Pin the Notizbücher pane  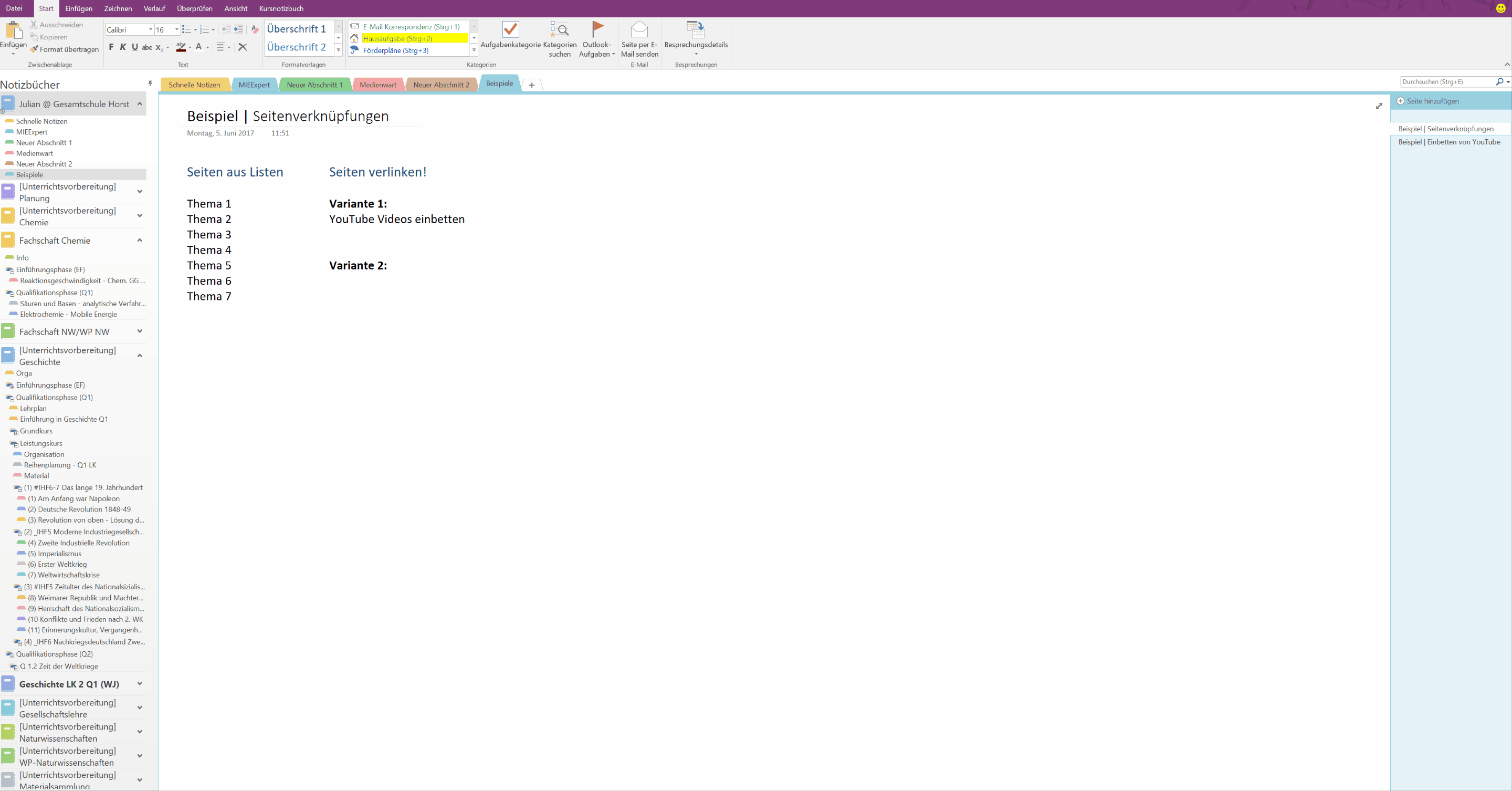pyautogui.click(x=150, y=84)
